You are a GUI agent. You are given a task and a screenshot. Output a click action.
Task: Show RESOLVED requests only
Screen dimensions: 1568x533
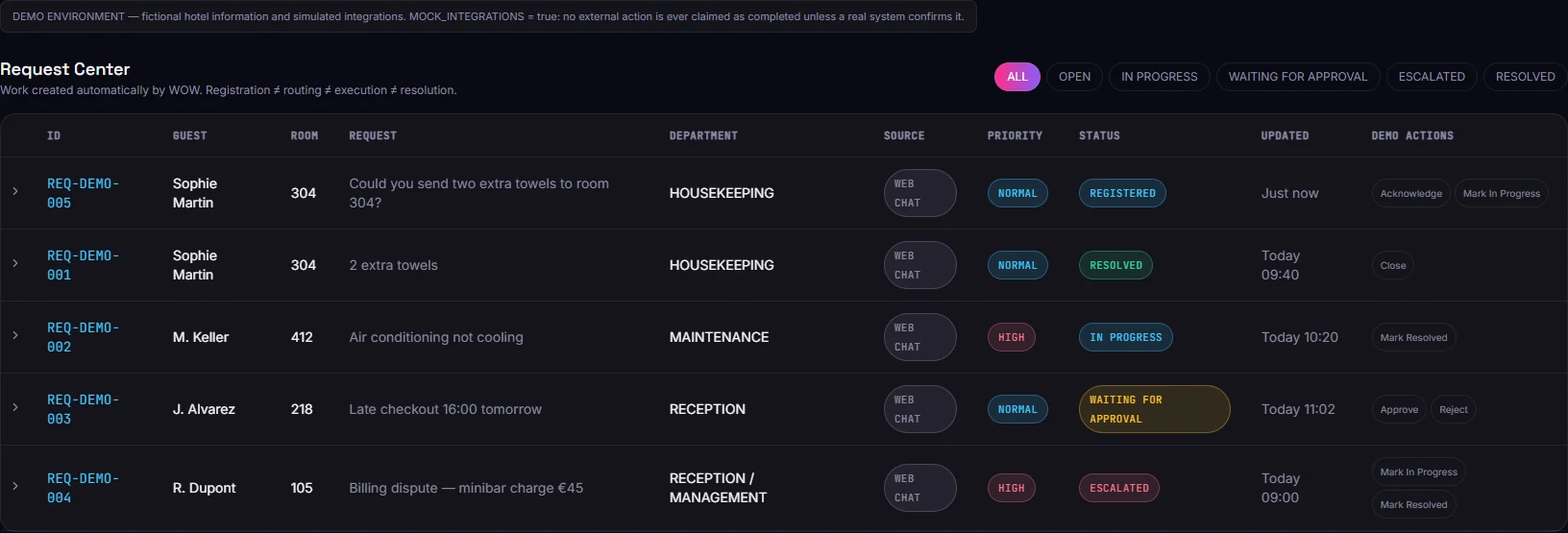pos(1525,77)
